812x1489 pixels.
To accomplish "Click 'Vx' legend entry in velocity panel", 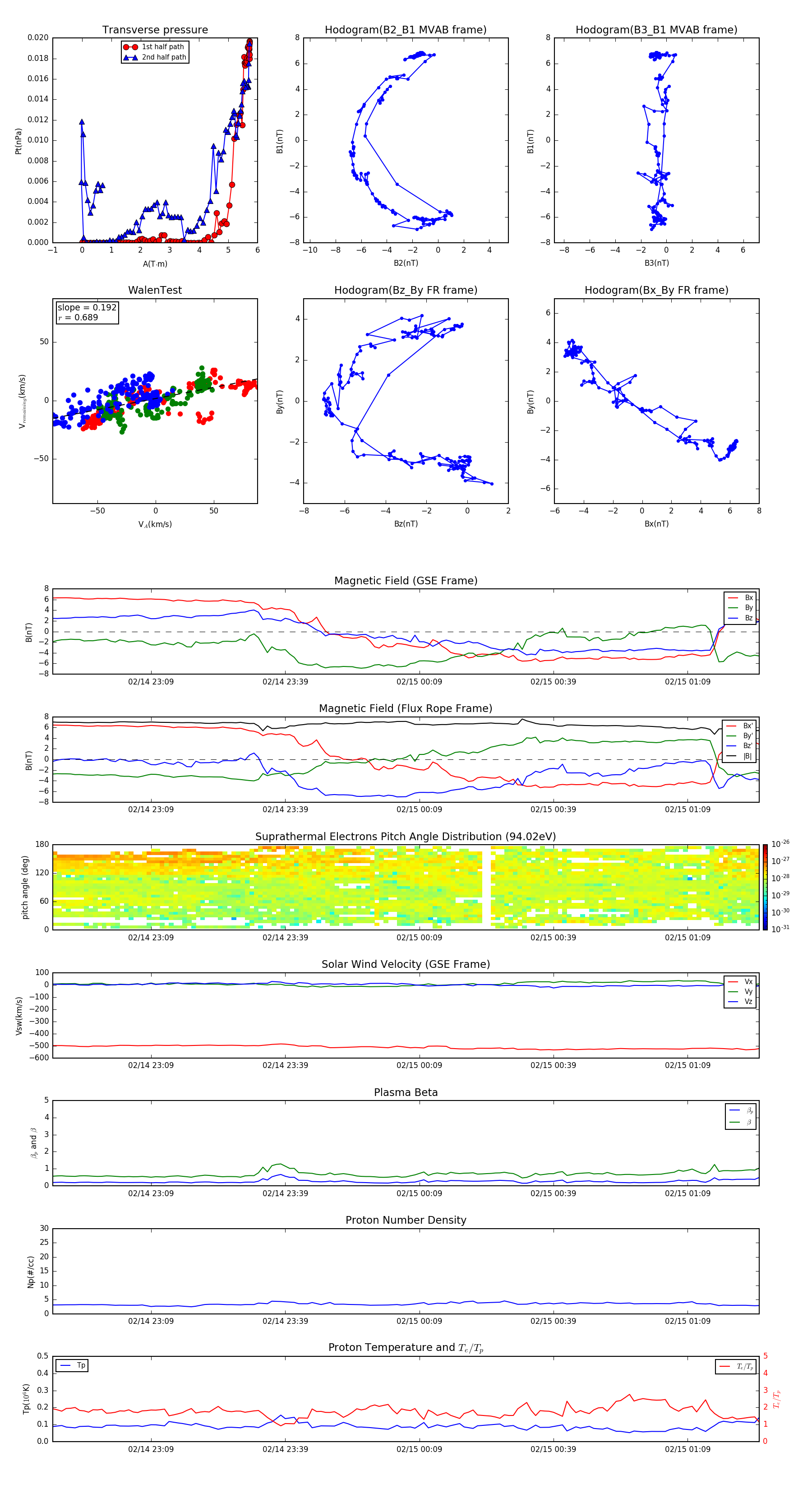I will pos(740,981).
